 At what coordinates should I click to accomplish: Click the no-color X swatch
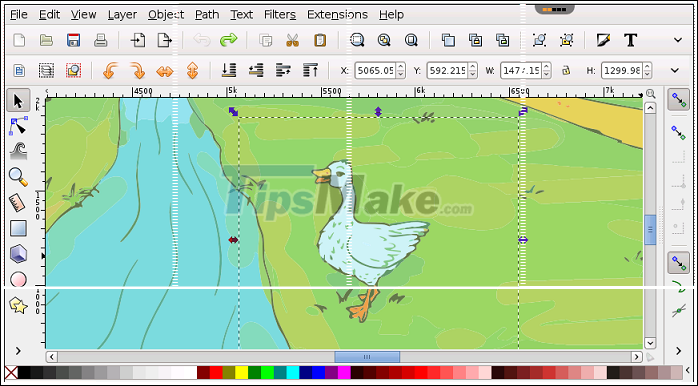(11, 372)
